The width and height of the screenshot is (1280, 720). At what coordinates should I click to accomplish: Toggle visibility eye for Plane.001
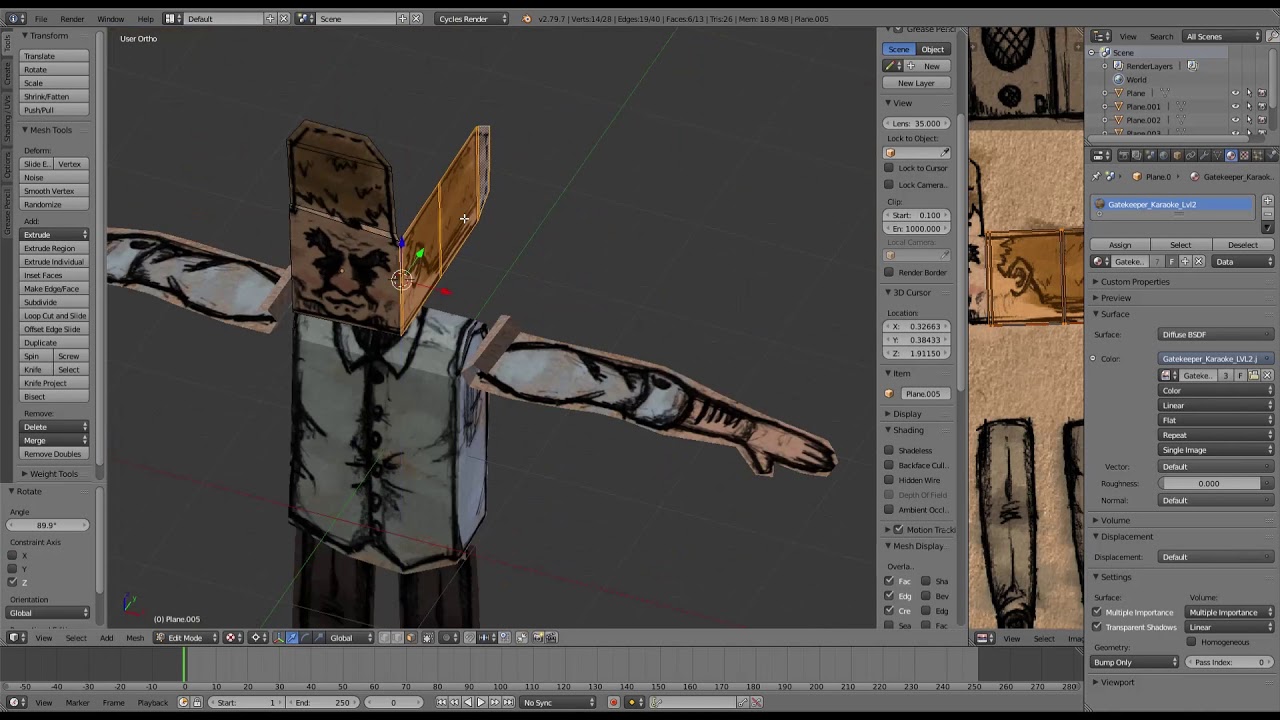(x=1235, y=107)
